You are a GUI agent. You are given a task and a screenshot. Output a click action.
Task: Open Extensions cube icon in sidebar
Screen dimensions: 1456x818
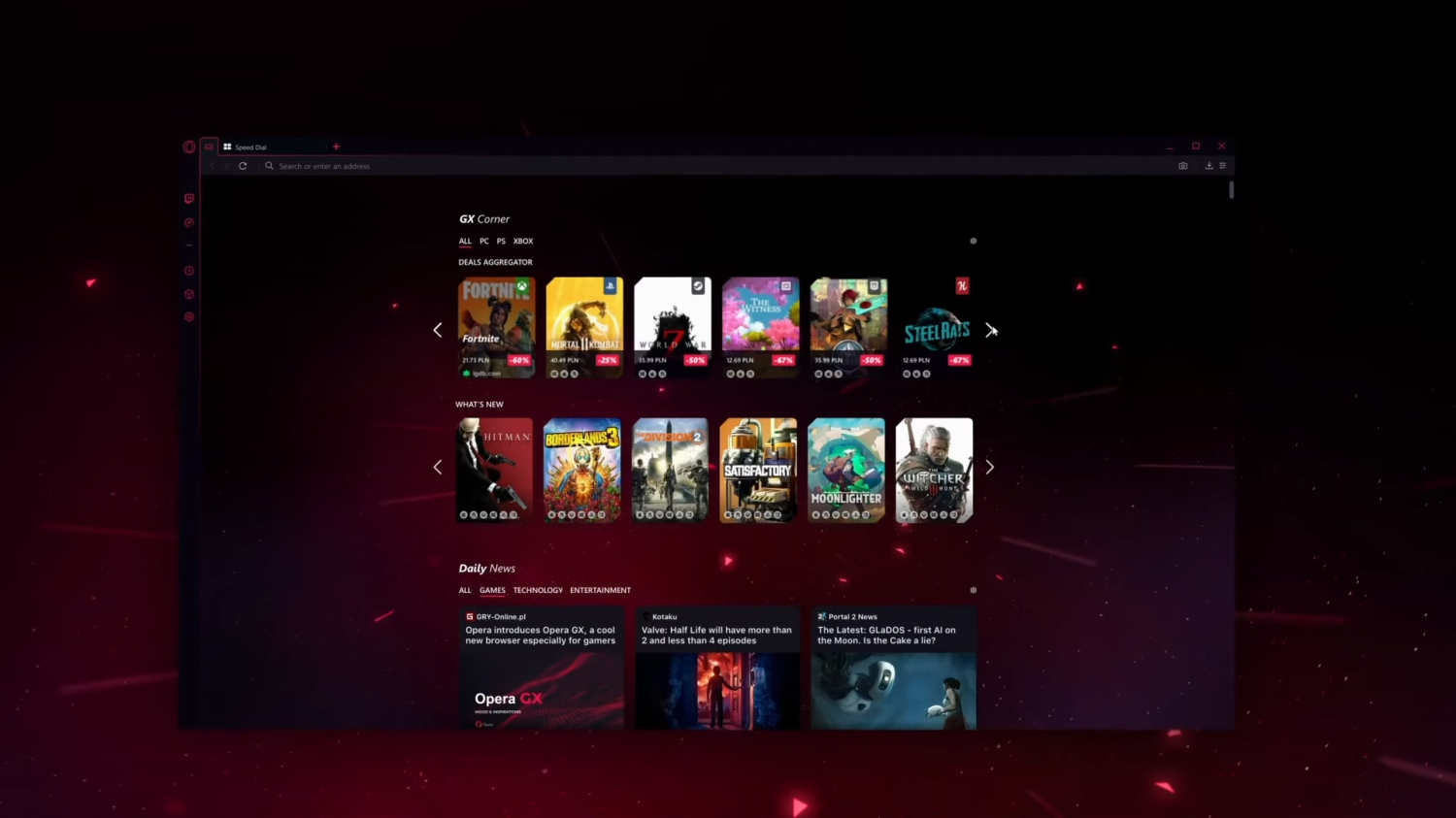pos(189,294)
